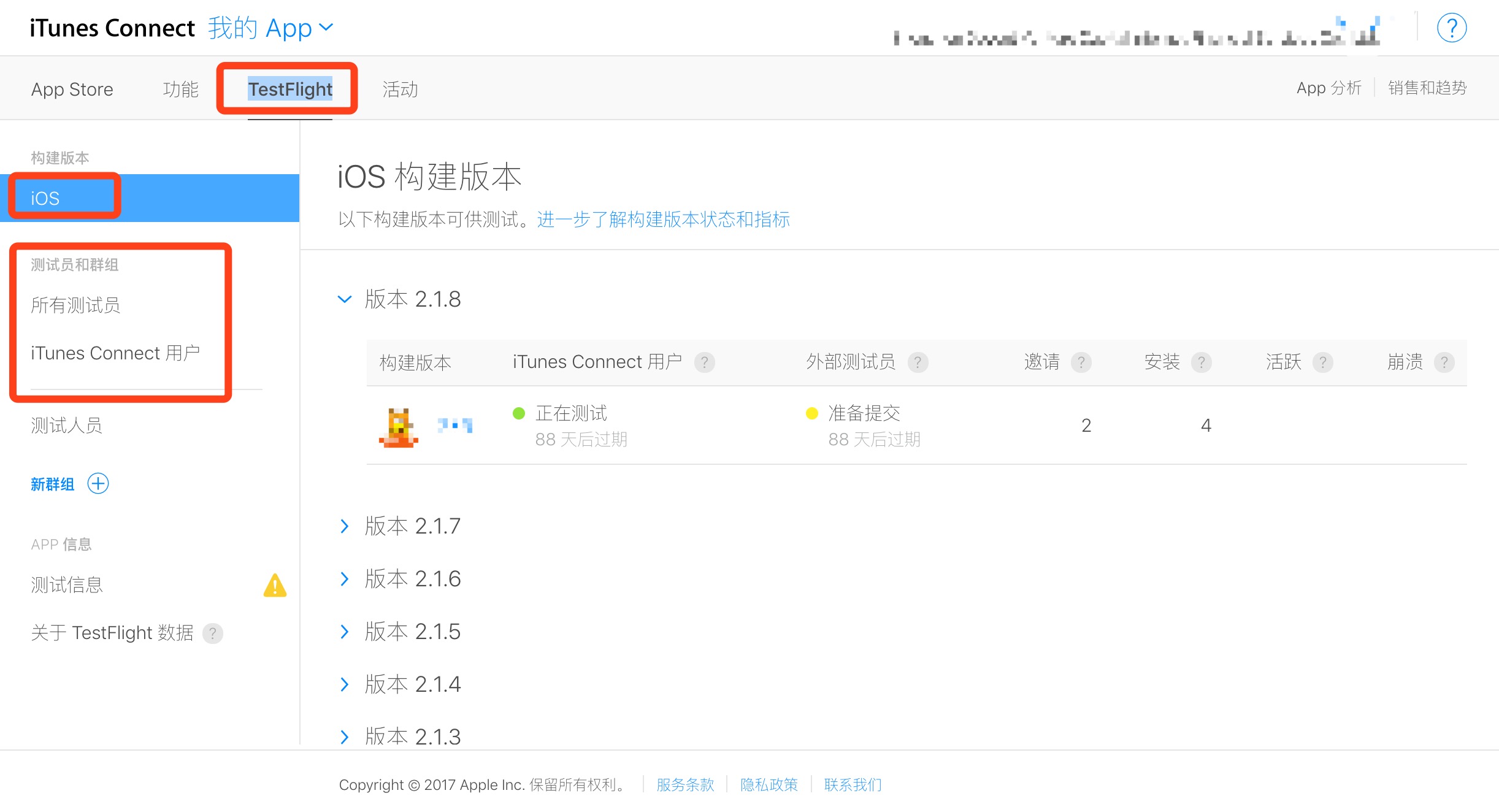The width and height of the screenshot is (1499, 812).
Task: Open 销售和趋势 link
Action: point(1427,88)
